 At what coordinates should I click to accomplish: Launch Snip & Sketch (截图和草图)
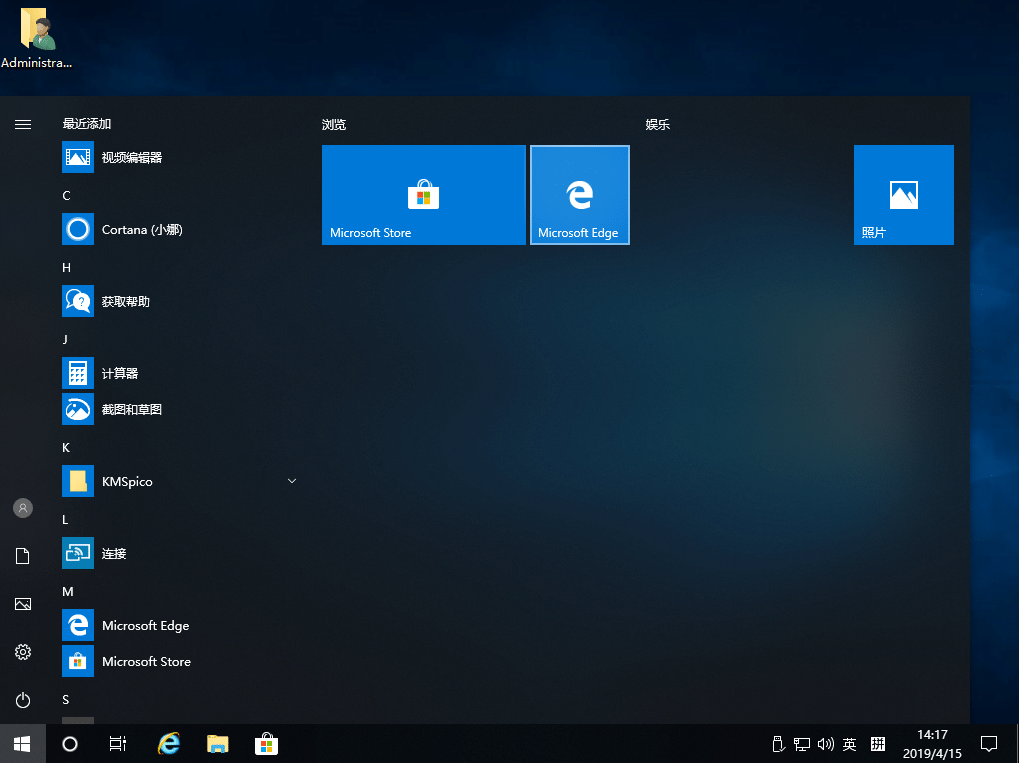131,410
